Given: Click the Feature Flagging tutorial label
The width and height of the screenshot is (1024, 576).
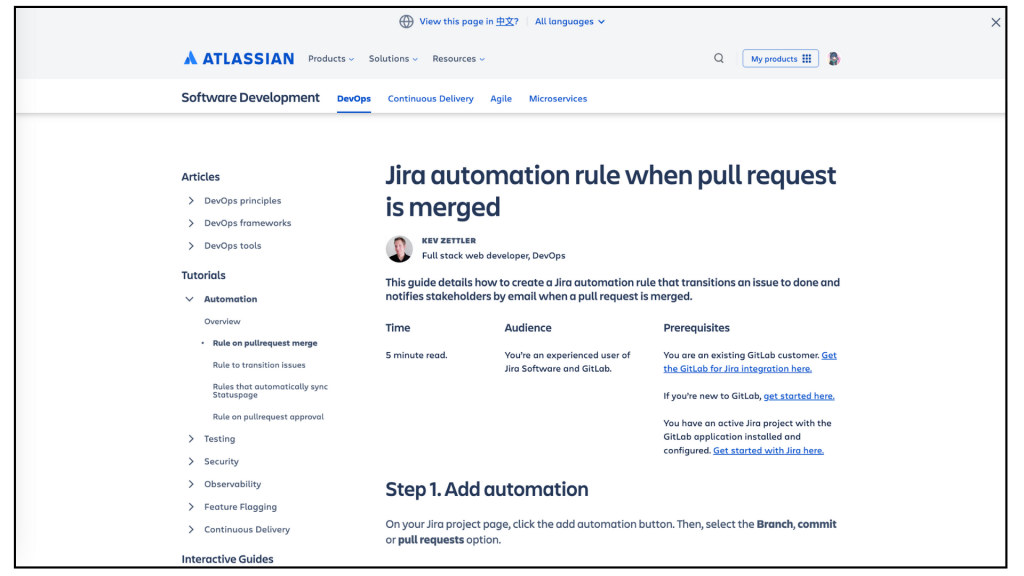Looking at the screenshot, I should [240, 507].
